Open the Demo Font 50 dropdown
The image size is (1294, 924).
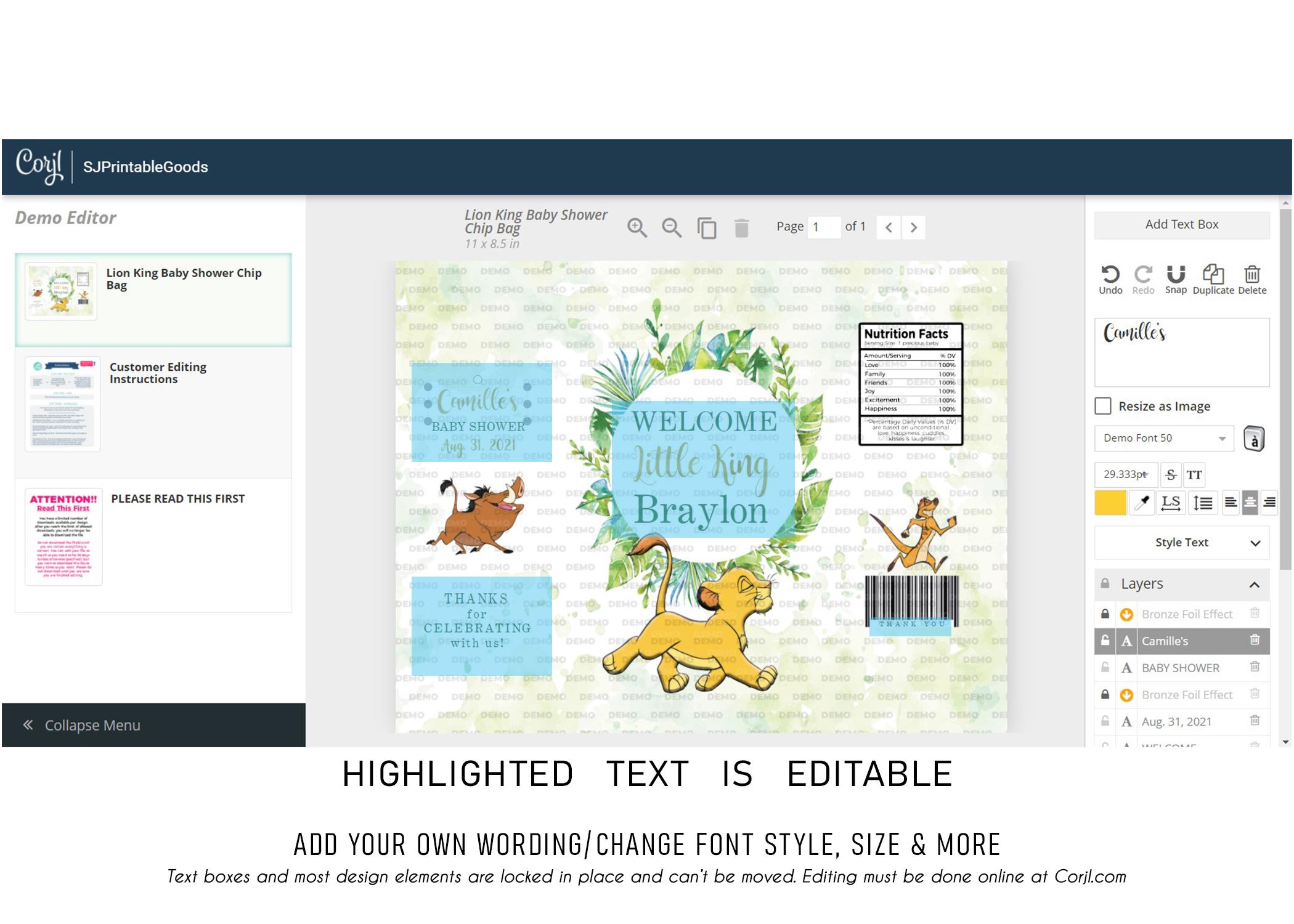coord(1164,438)
